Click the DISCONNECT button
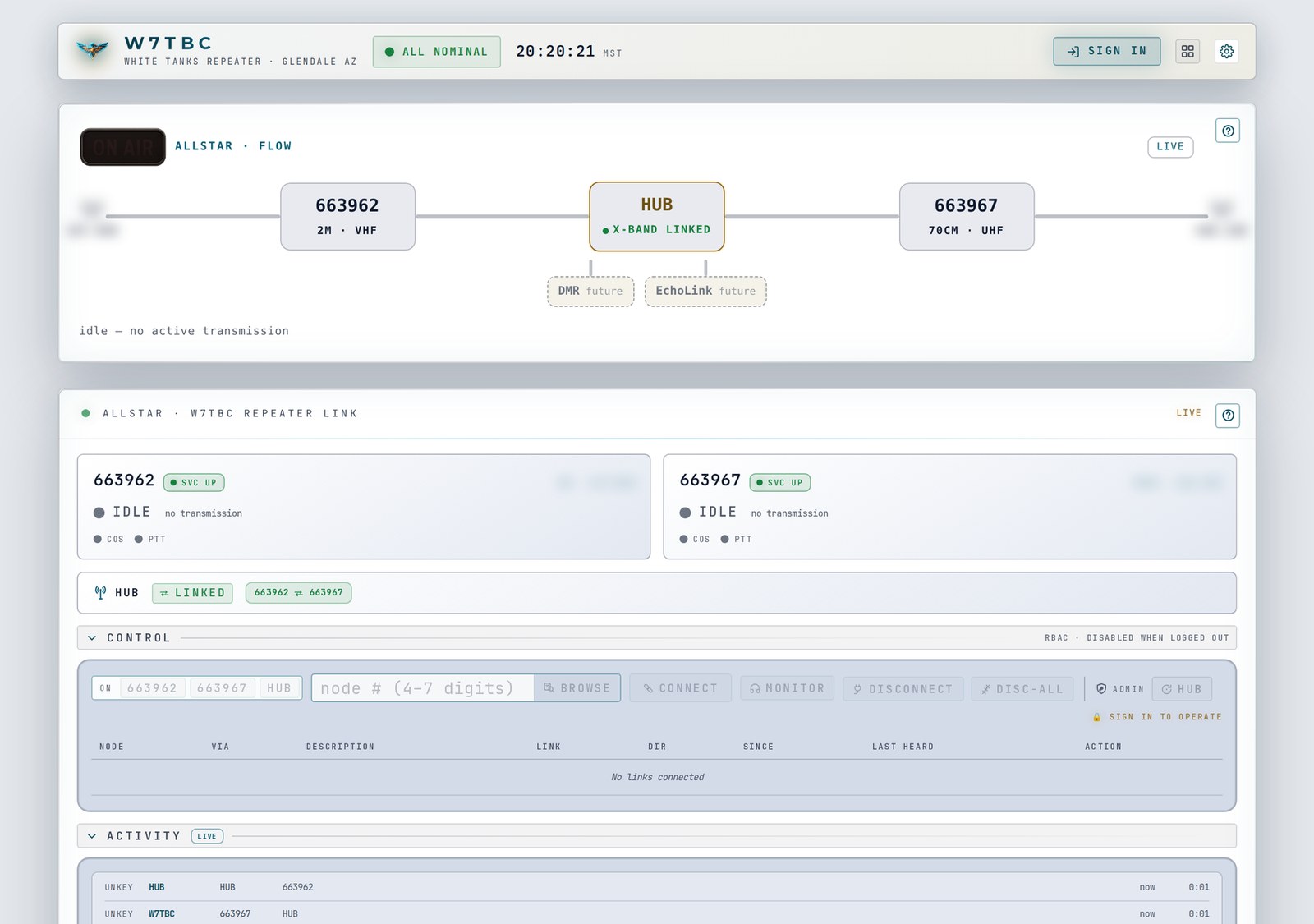The width and height of the screenshot is (1314, 924). coord(903,689)
